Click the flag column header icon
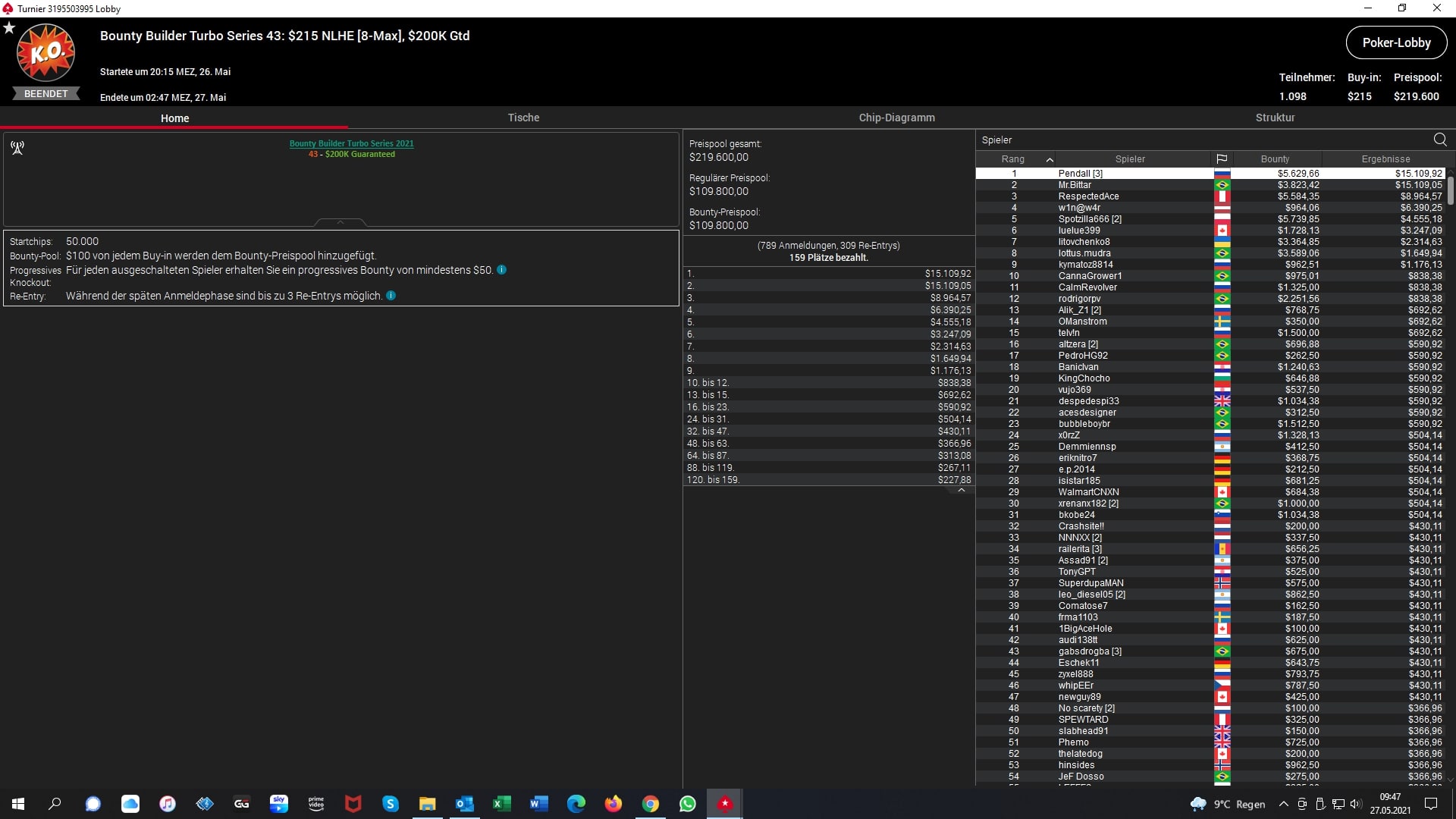 [1222, 159]
